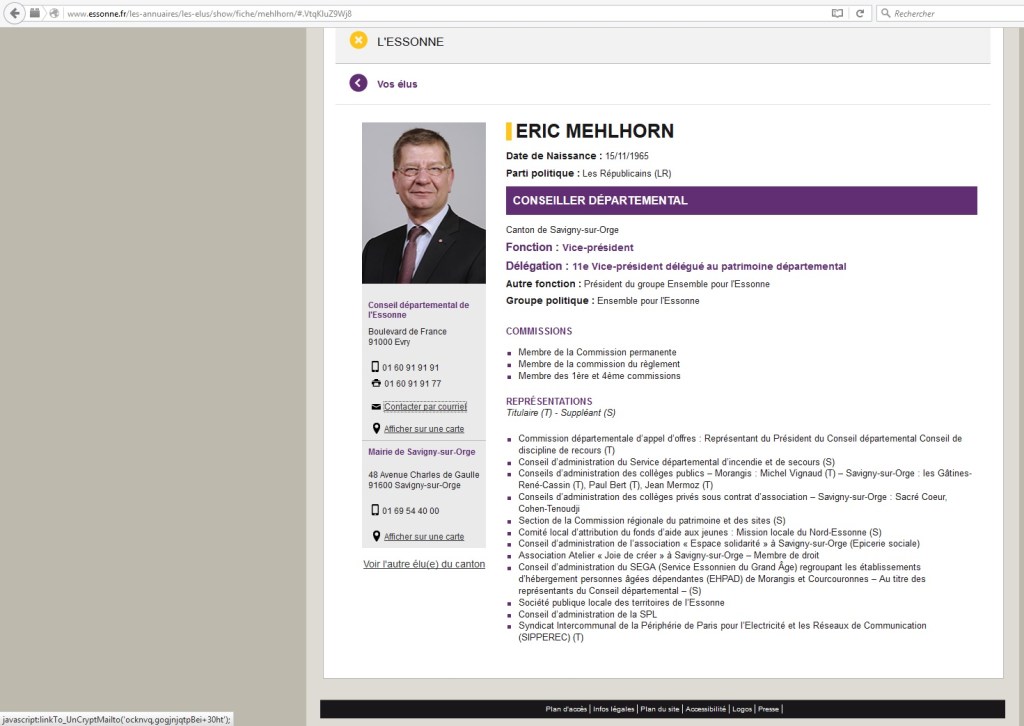Click the envelope icon for contact
Viewport: 1024px width, 726px height.
[375, 407]
